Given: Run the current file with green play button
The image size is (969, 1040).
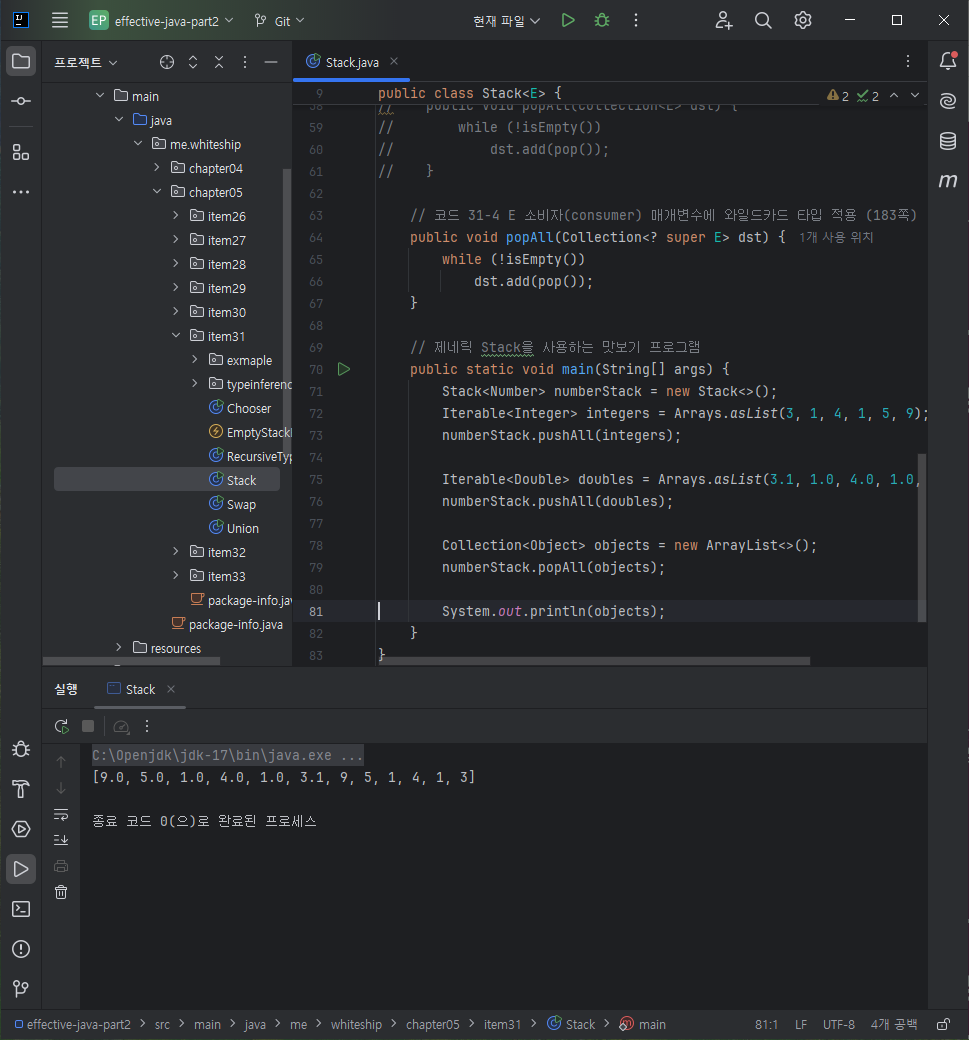Looking at the screenshot, I should (x=568, y=21).
